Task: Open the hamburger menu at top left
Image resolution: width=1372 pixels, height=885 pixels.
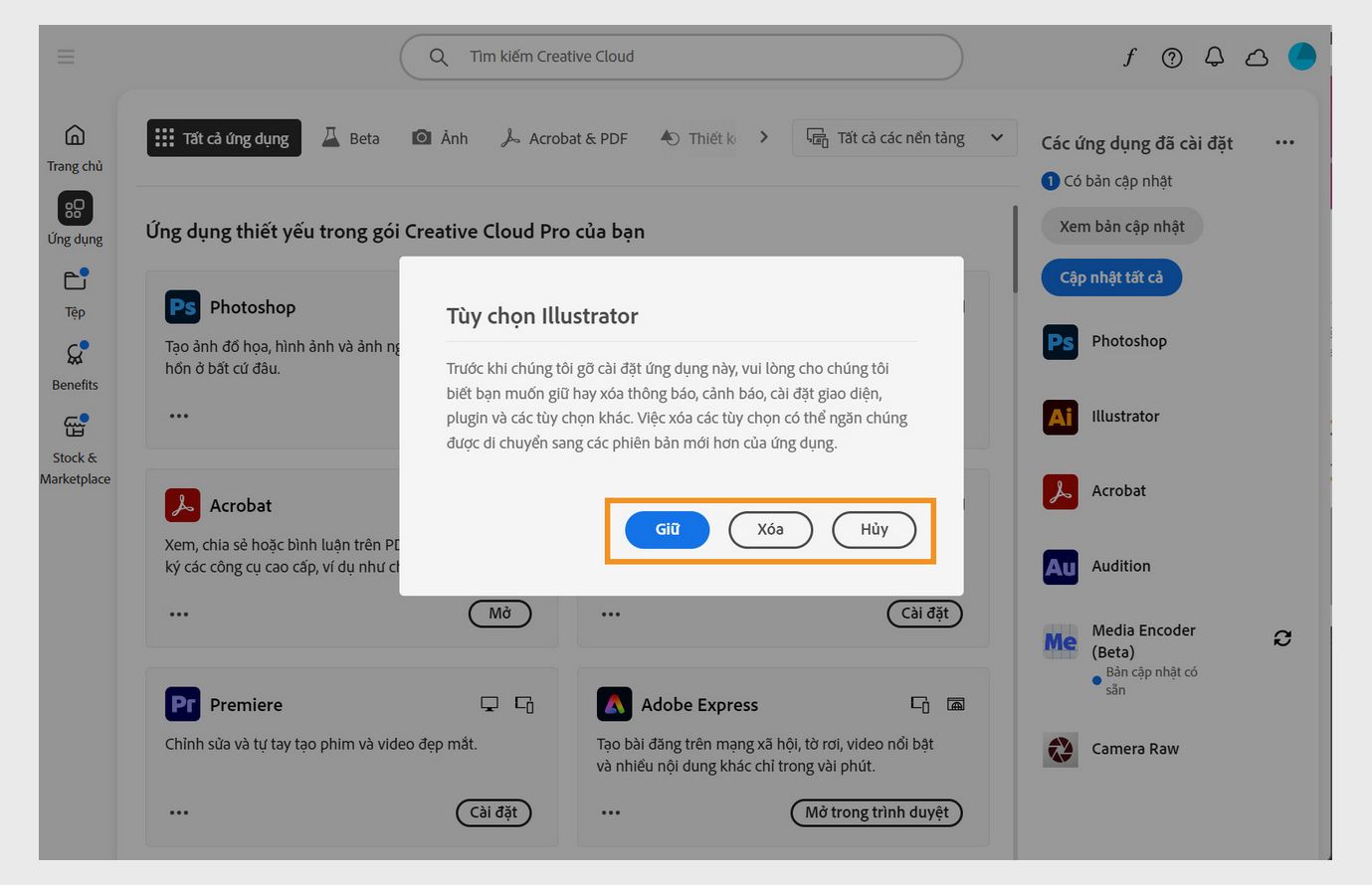Action: click(66, 57)
